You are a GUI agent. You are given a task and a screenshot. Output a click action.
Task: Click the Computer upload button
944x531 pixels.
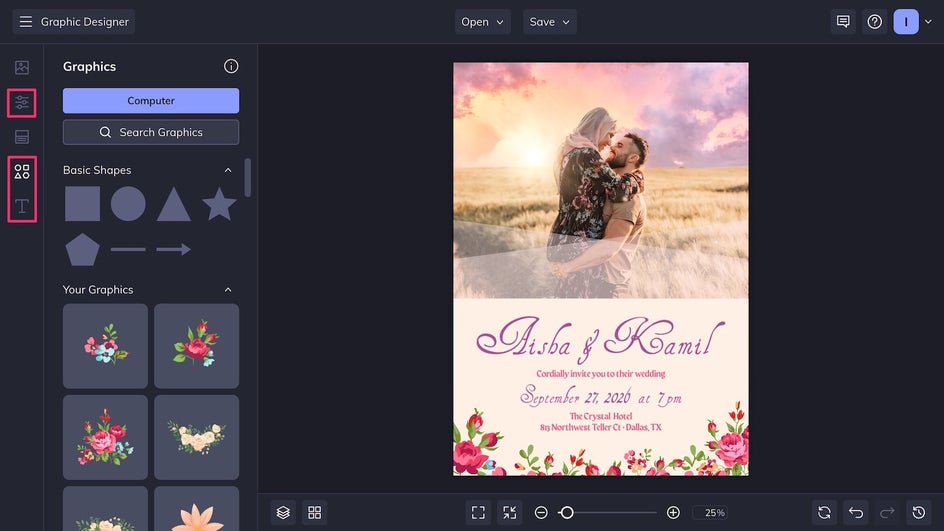(x=151, y=101)
